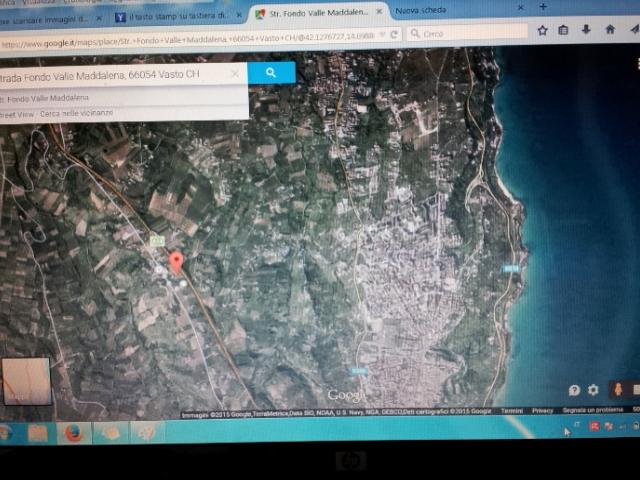Switch to Str. Fondo Valle Maddalena tab
The height and width of the screenshot is (480, 640).
coord(315,13)
